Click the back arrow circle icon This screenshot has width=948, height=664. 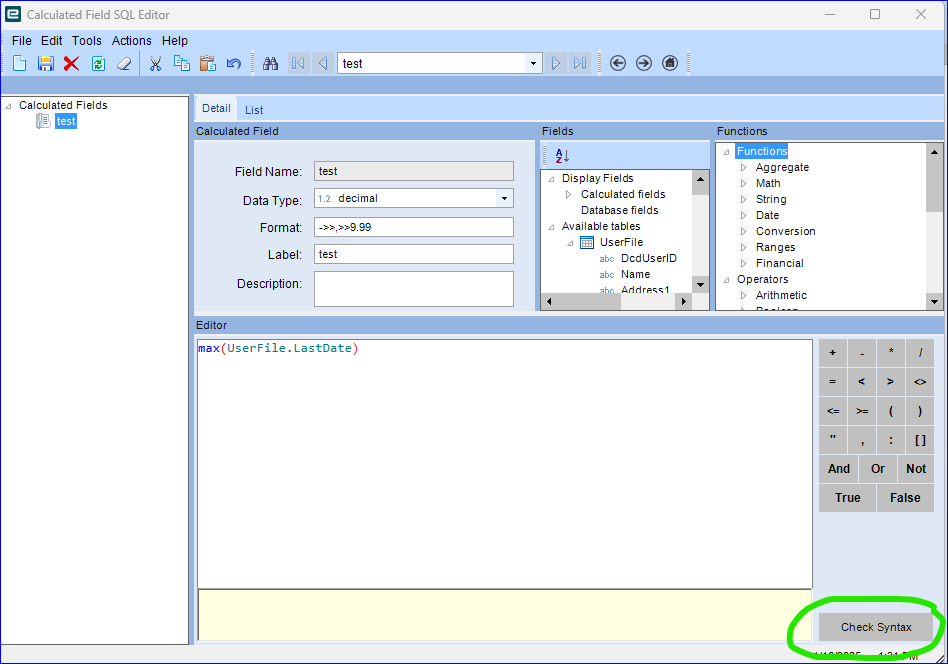(x=618, y=63)
